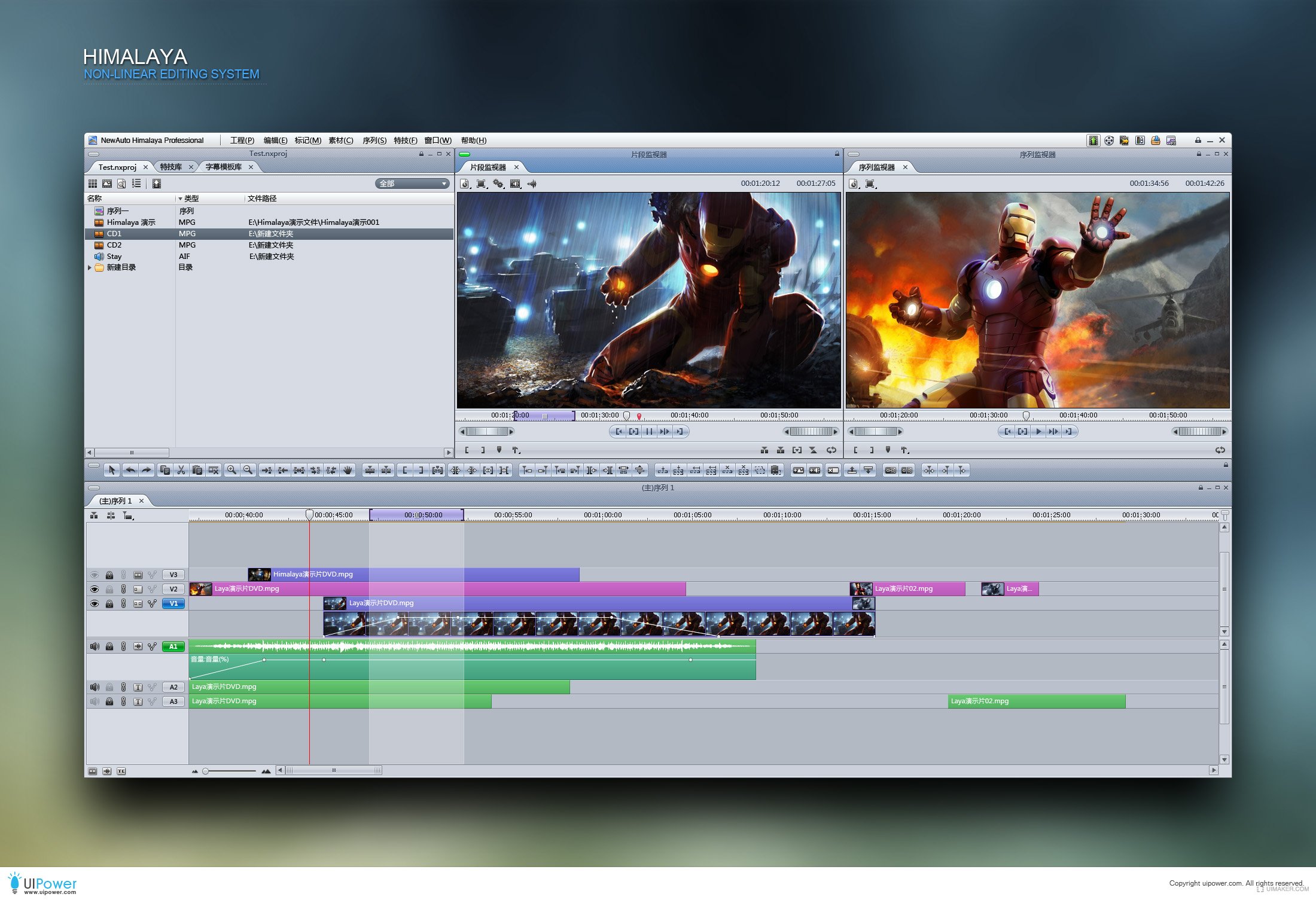Screen dimensions: 1316x900
Task: Toggle the keyframe curve icon on track A1
Action: (x=153, y=646)
